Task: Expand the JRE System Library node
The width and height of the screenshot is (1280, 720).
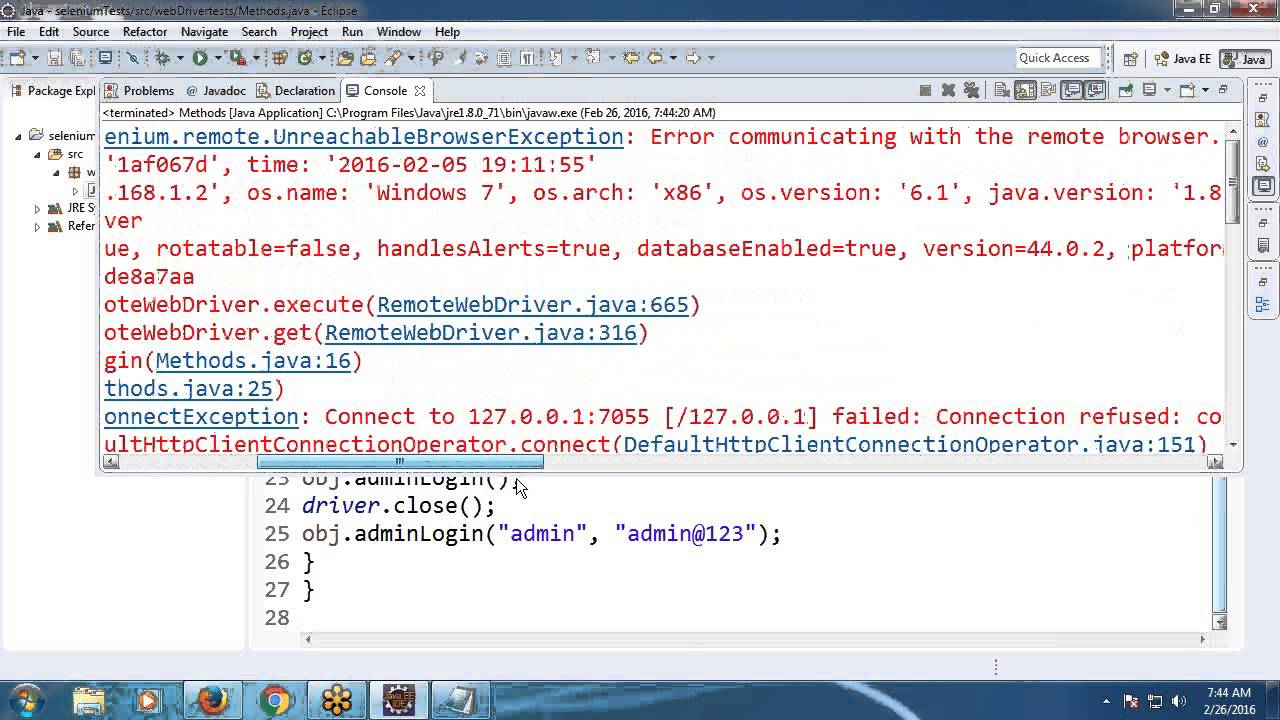Action: pyautogui.click(x=38, y=208)
